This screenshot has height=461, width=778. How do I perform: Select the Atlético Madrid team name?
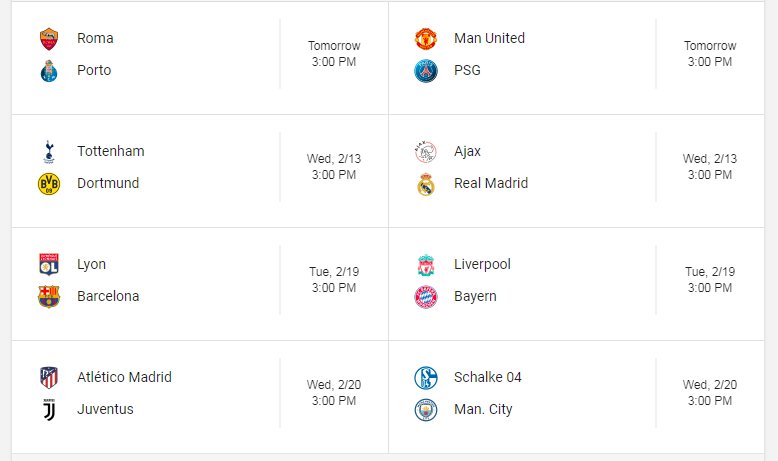pos(124,377)
